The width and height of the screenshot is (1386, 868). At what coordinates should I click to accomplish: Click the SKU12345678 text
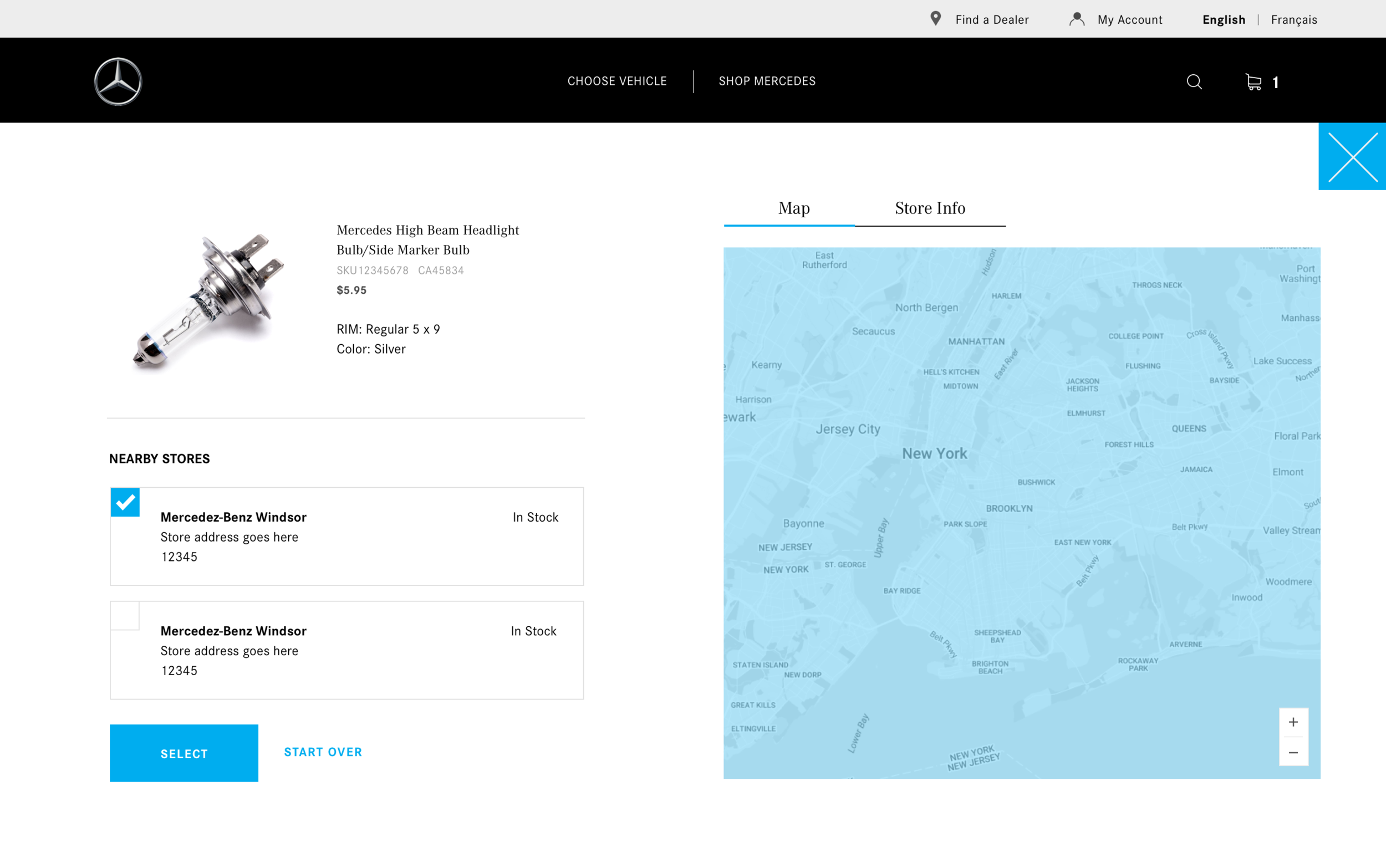[372, 270]
